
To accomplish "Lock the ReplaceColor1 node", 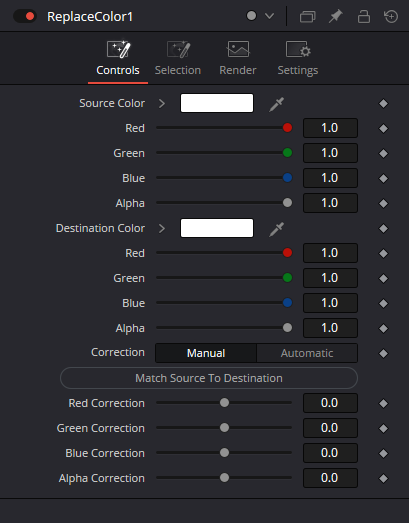I will [x=364, y=16].
